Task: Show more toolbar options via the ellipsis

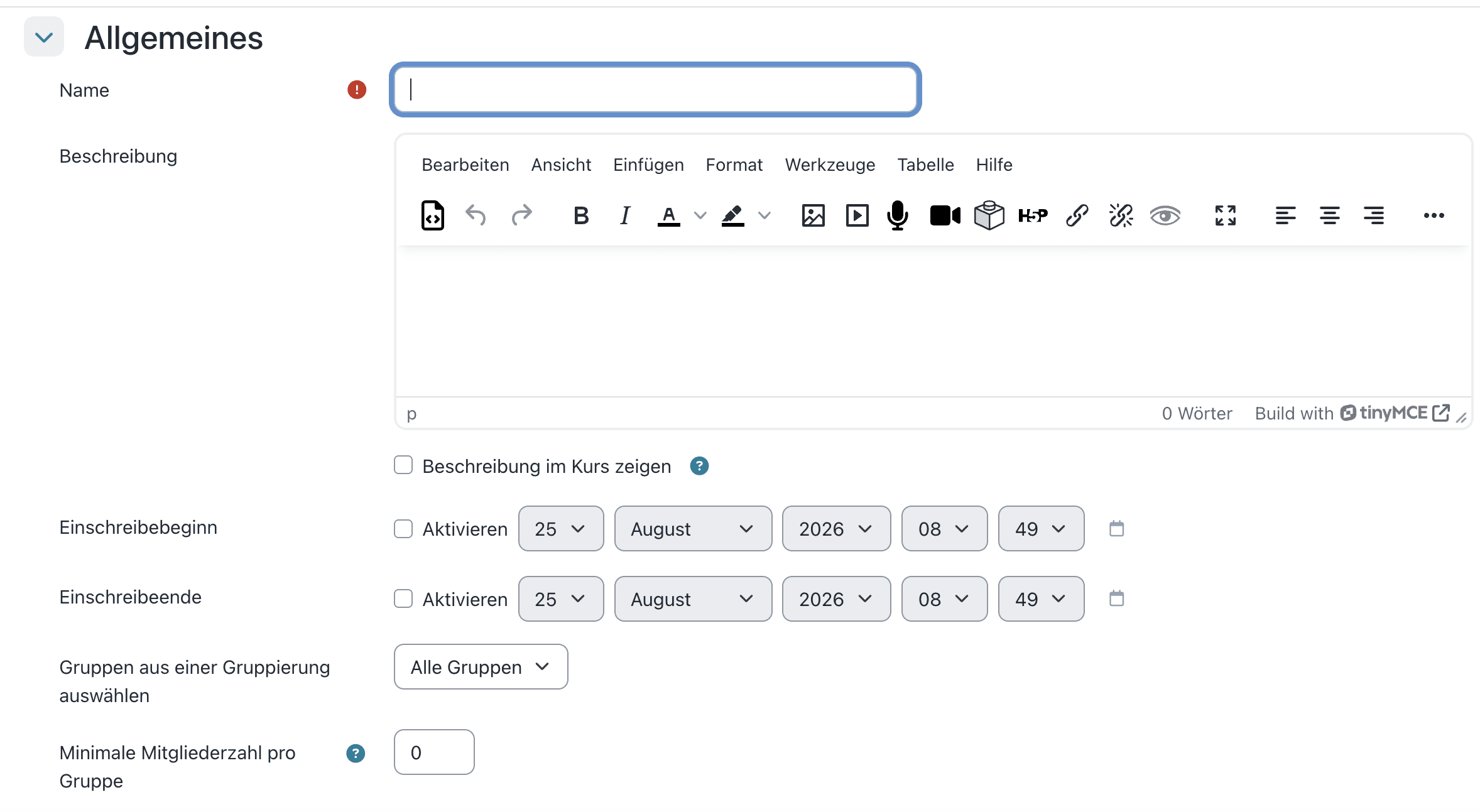Action: [x=1434, y=215]
